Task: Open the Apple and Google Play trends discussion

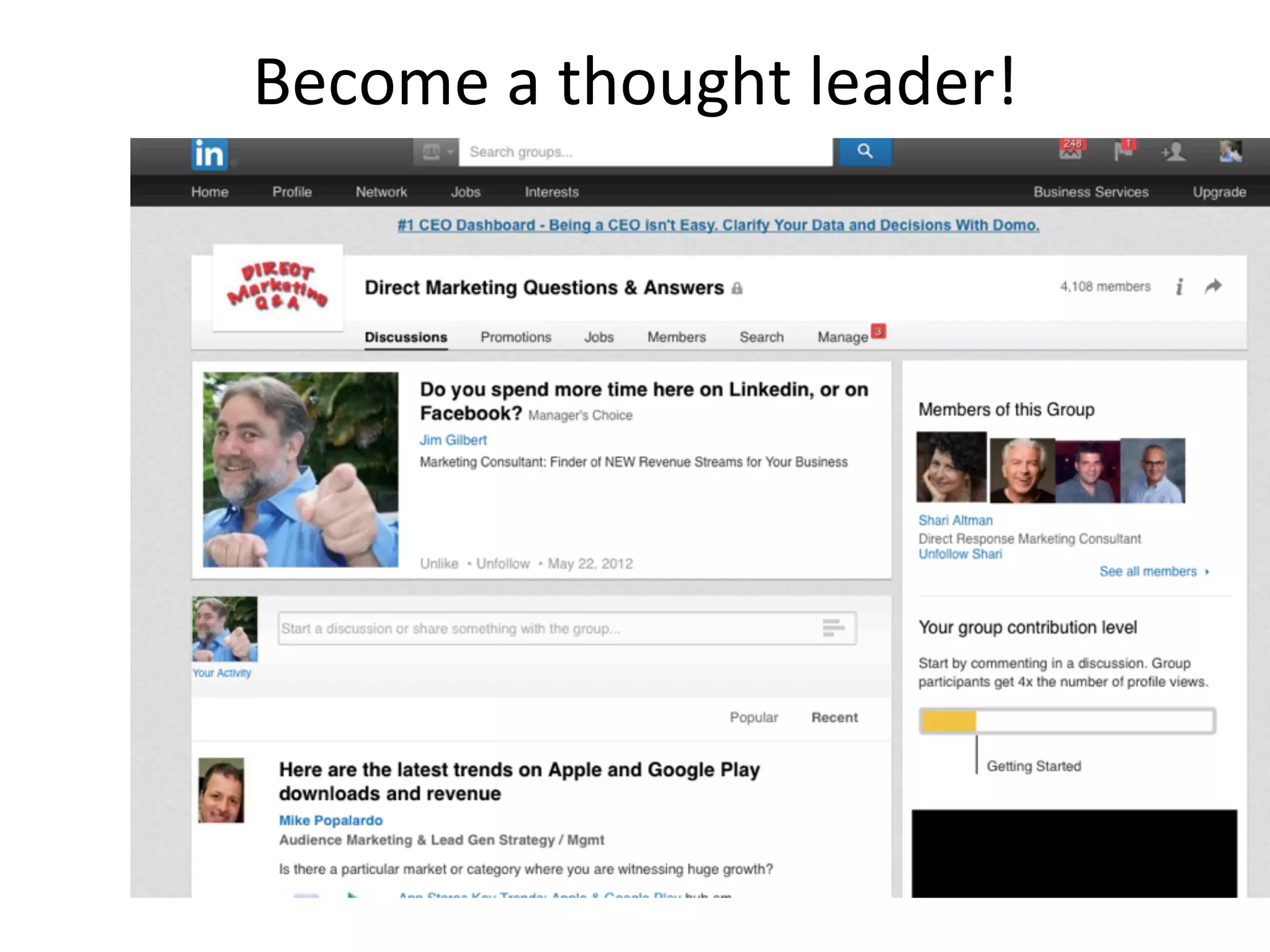Action: [519, 781]
